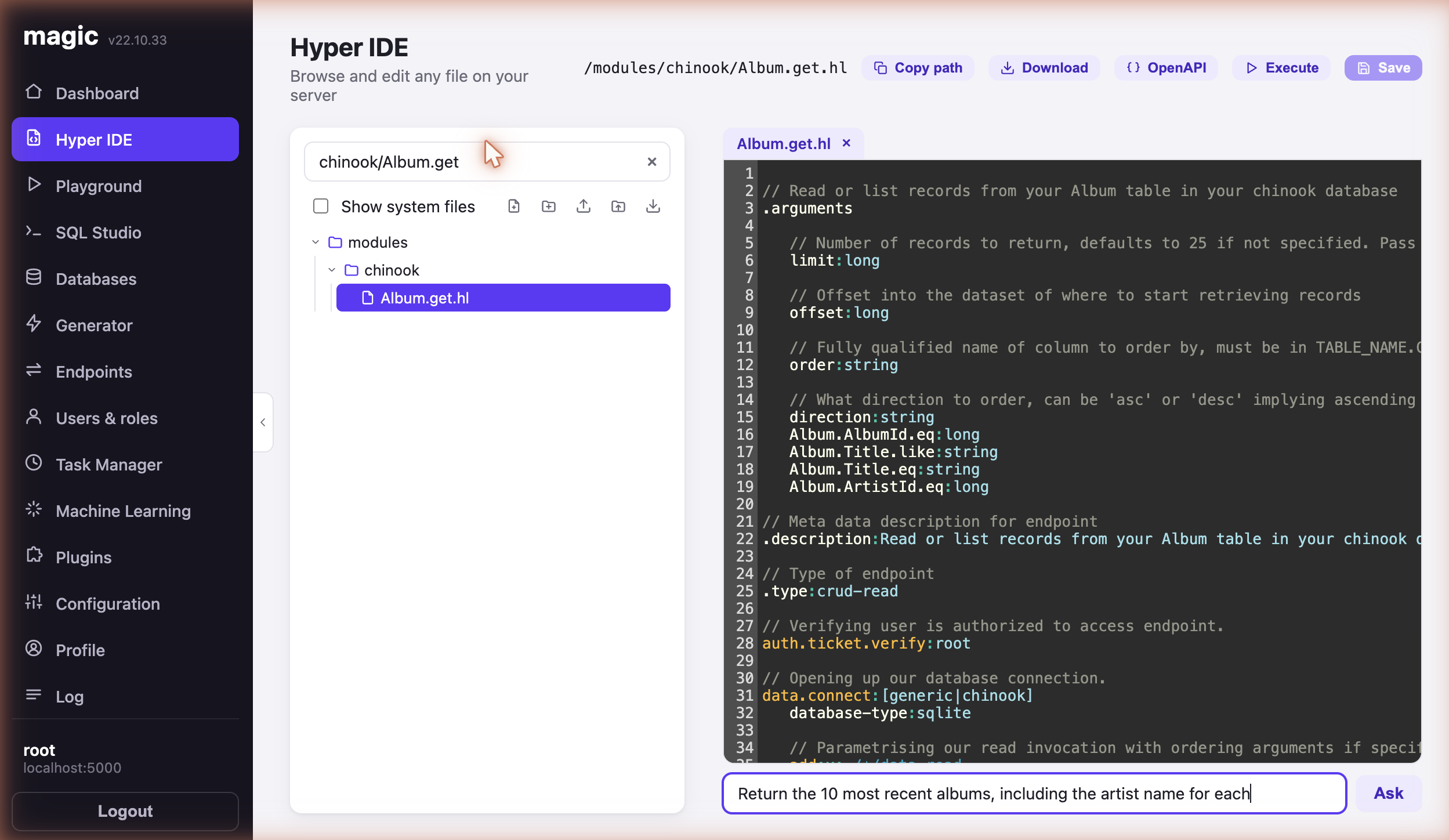Clear the file search filter with the X
The height and width of the screenshot is (840, 1449).
652,162
